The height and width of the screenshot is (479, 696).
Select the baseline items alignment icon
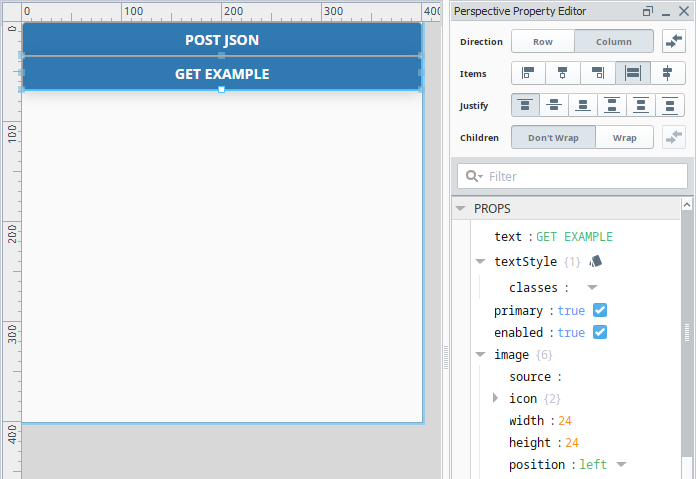tap(667, 73)
